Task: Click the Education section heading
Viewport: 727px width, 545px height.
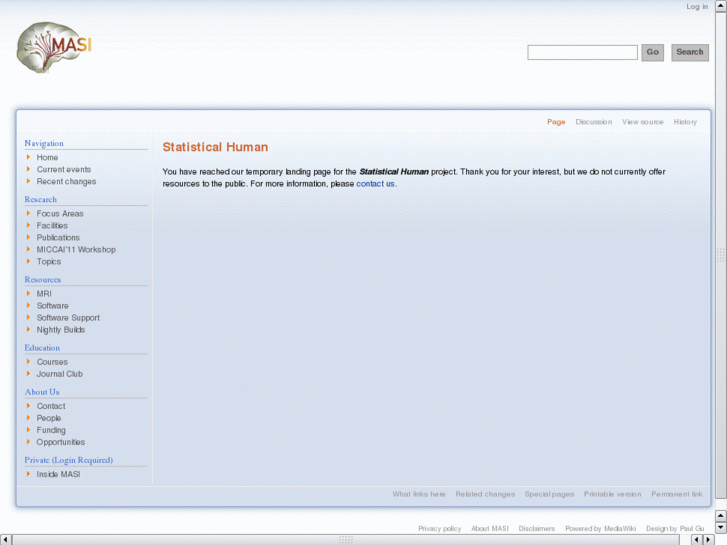Action: (x=42, y=348)
